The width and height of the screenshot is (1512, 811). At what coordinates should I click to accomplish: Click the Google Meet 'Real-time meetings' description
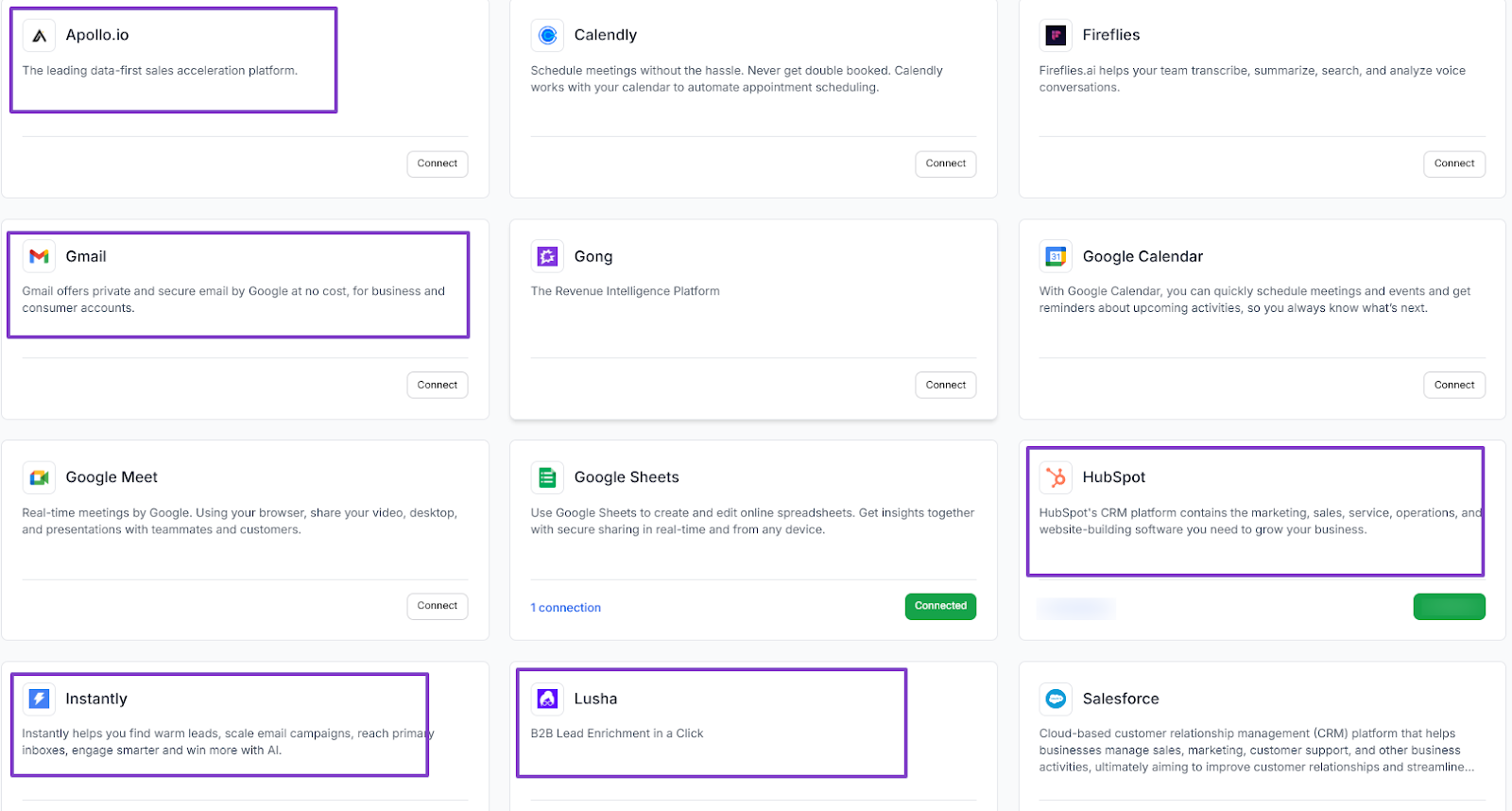239,522
